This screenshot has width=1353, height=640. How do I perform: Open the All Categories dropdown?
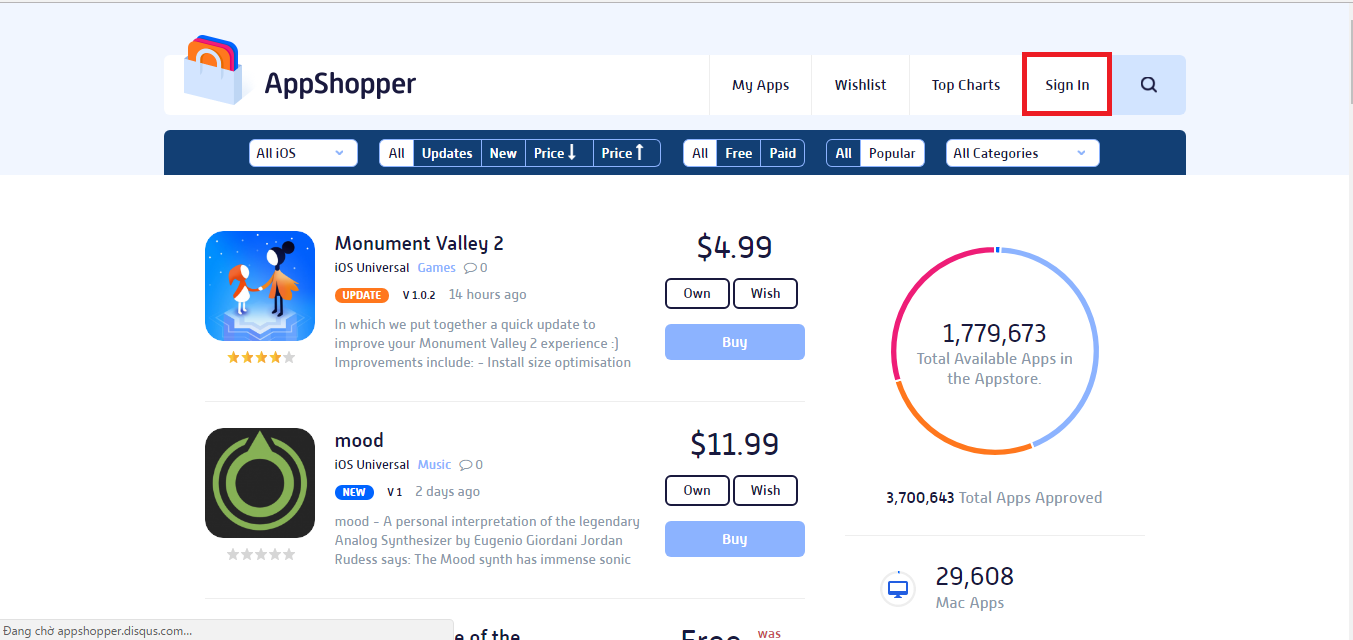coord(1021,152)
